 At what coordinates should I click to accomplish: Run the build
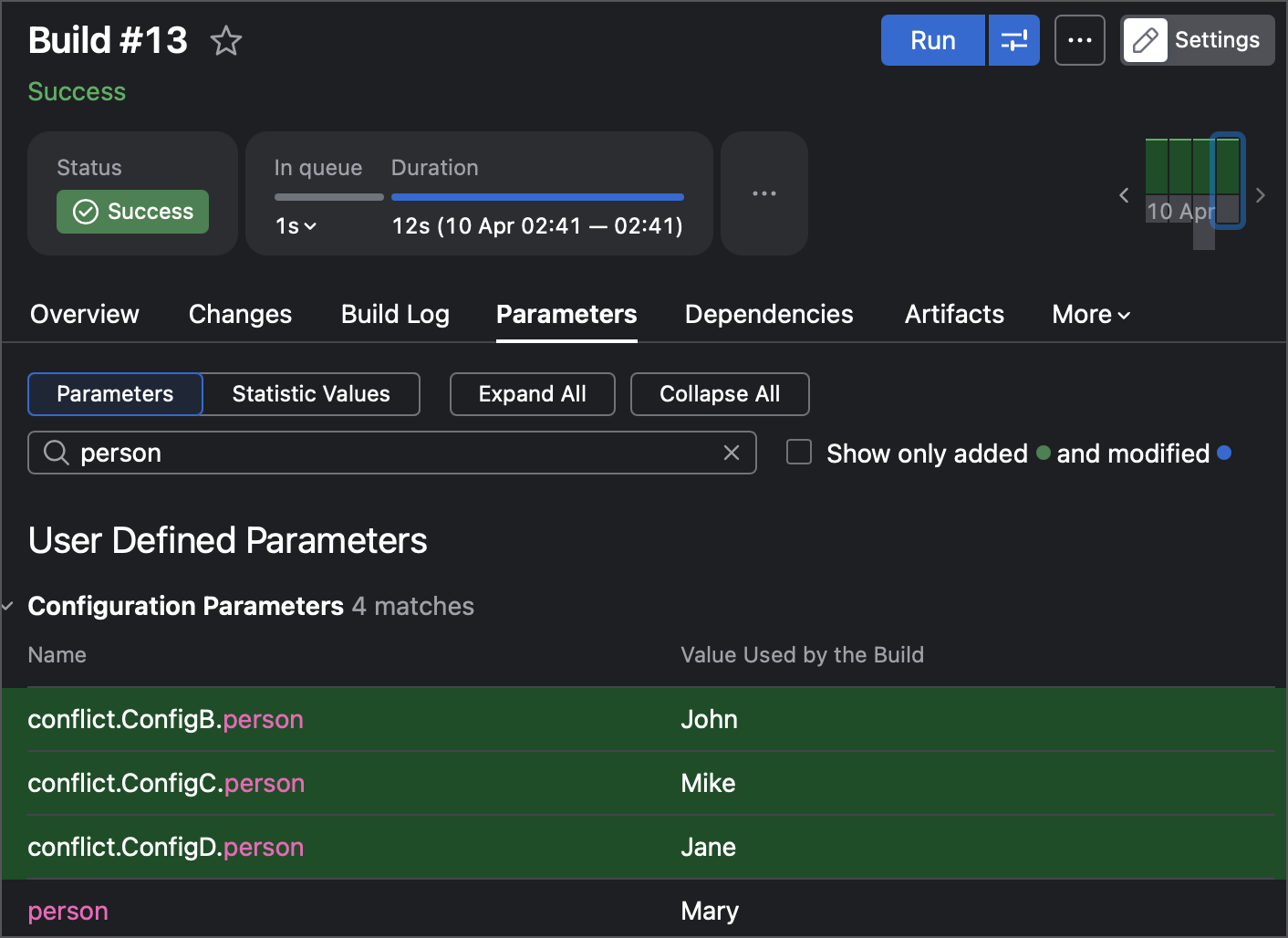click(x=933, y=40)
